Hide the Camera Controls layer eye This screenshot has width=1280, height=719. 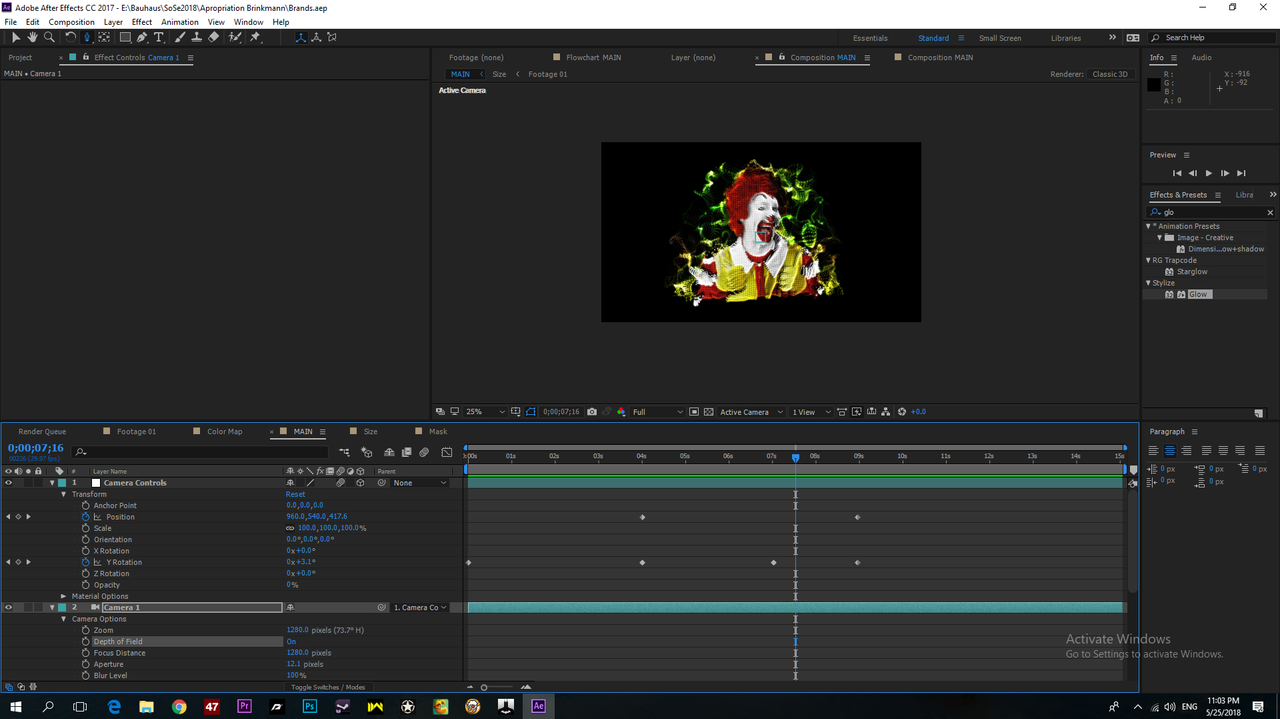pos(9,483)
